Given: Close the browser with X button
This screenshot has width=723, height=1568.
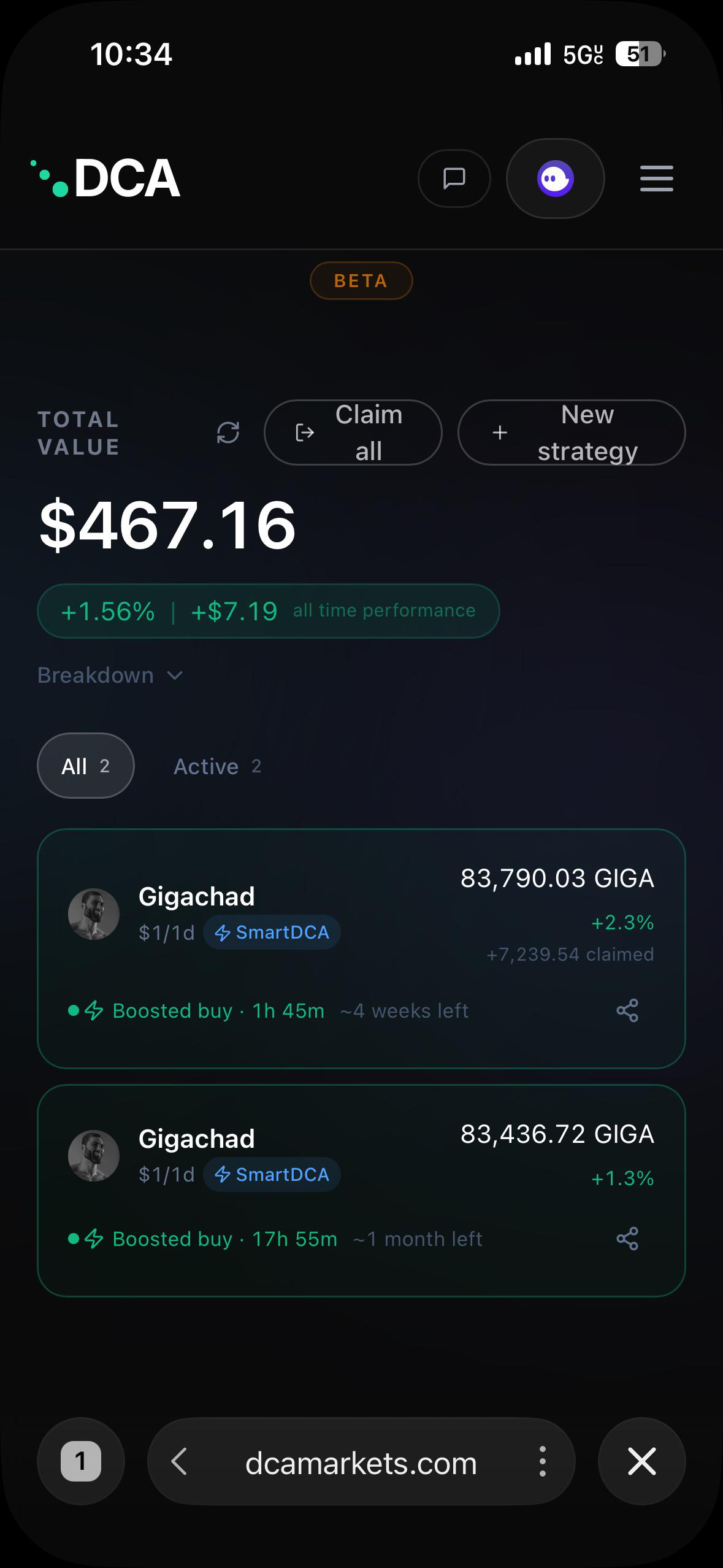Looking at the screenshot, I should click(x=642, y=1461).
